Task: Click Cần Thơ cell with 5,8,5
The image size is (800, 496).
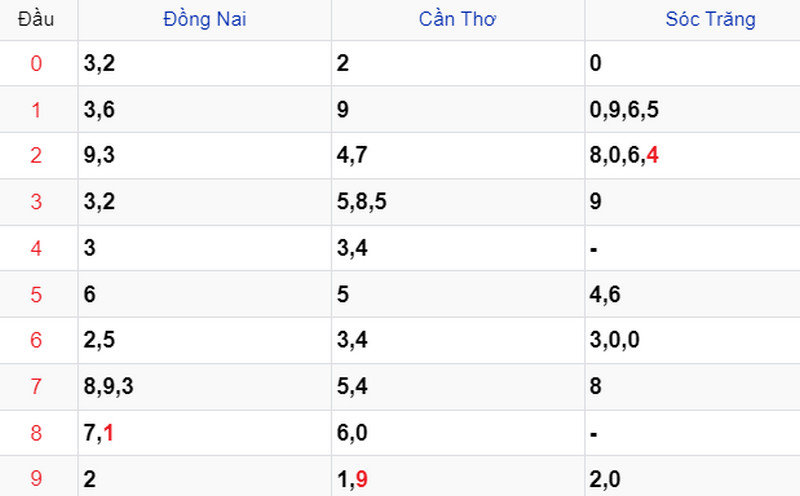Action: (x=458, y=202)
